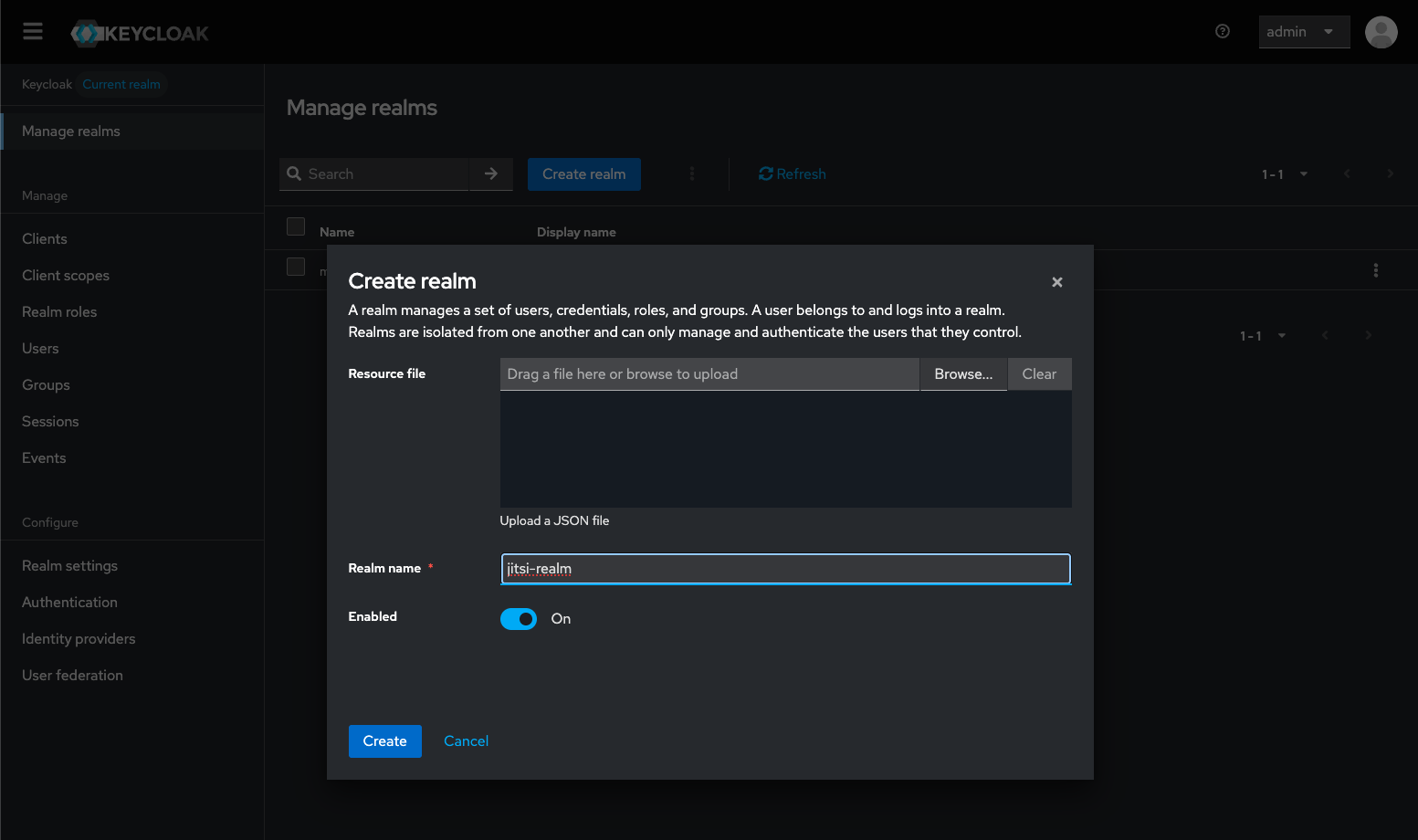Focus the Realm name input field
The width and height of the screenshot is (1418, 840).
coord(785,569)
